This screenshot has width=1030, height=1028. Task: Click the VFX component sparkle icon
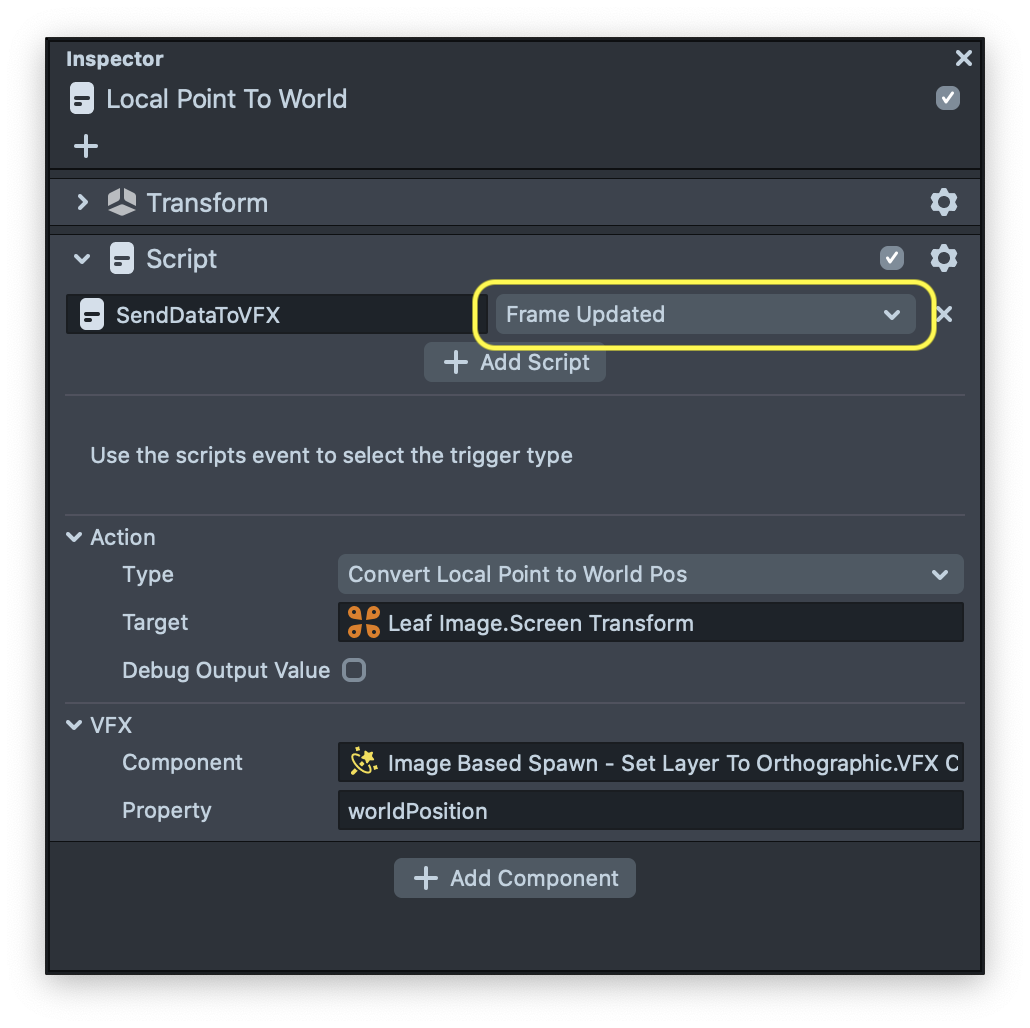[364, 763]
